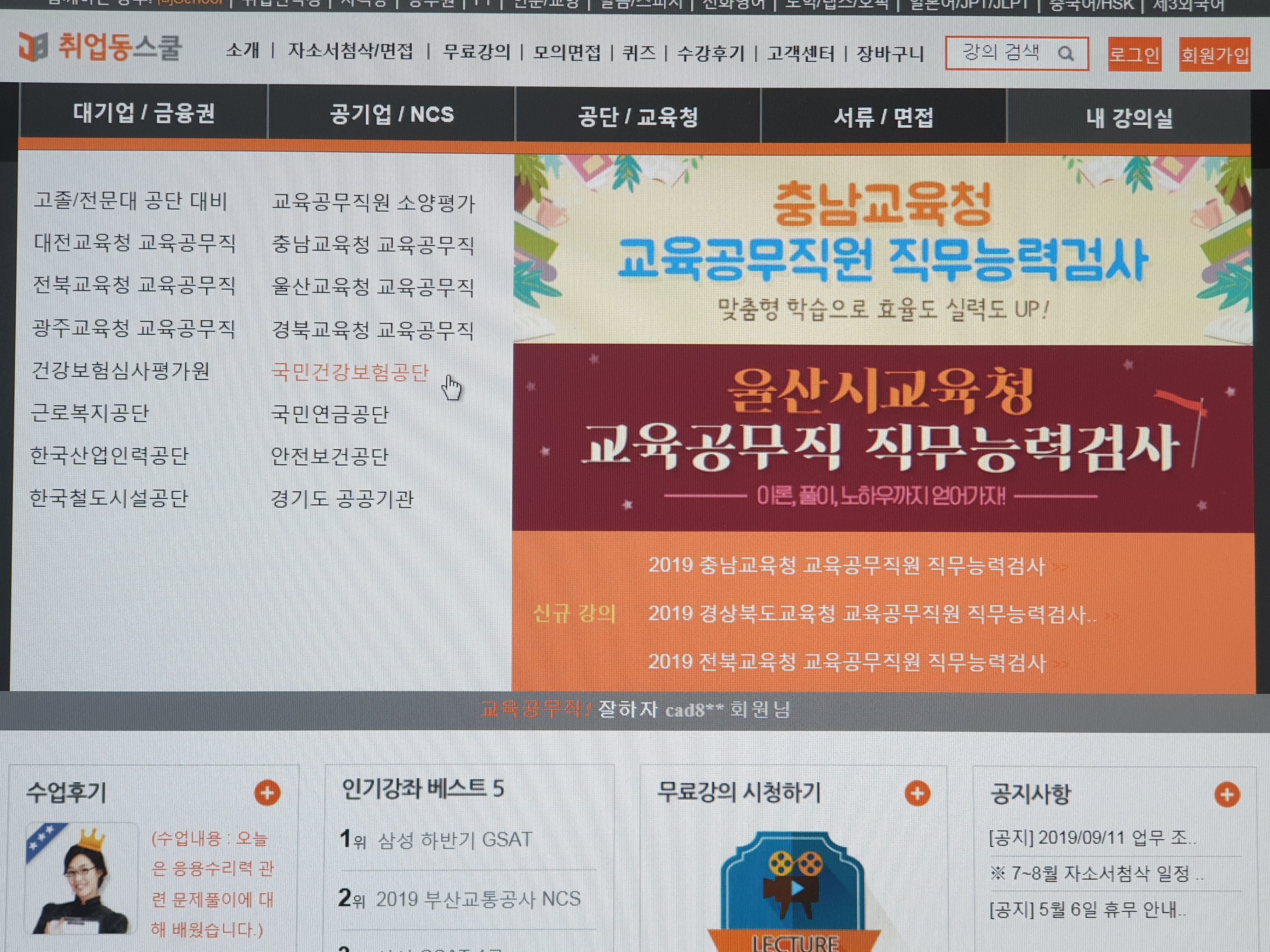Click the search magnifier icon
The height and width of the screenshot is (952, 1270).
click(1066, 54)
